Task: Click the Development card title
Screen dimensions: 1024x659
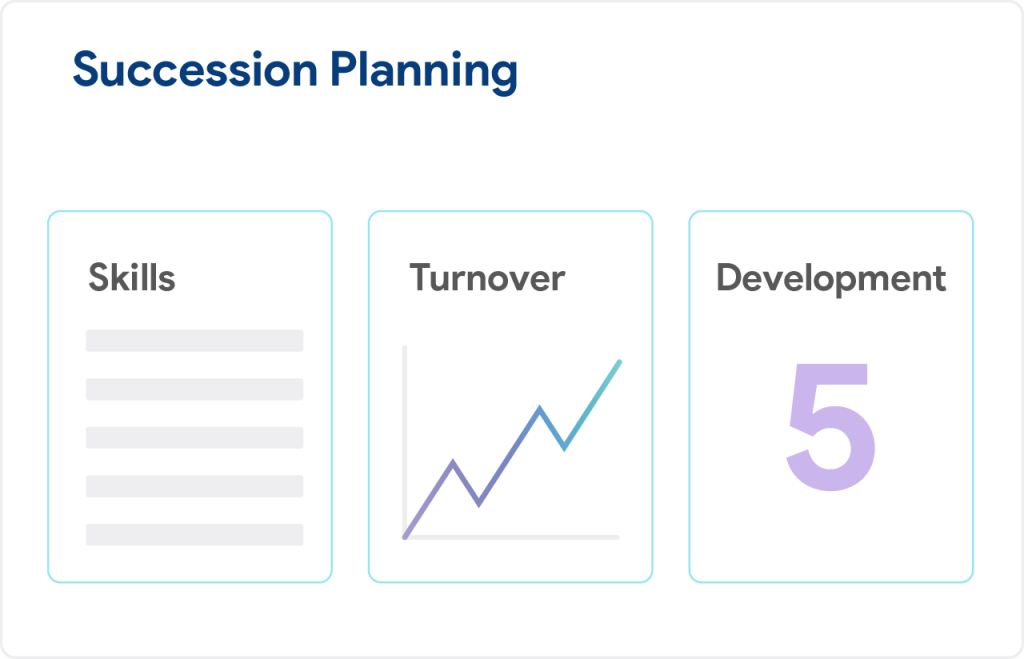Action: 831,280
